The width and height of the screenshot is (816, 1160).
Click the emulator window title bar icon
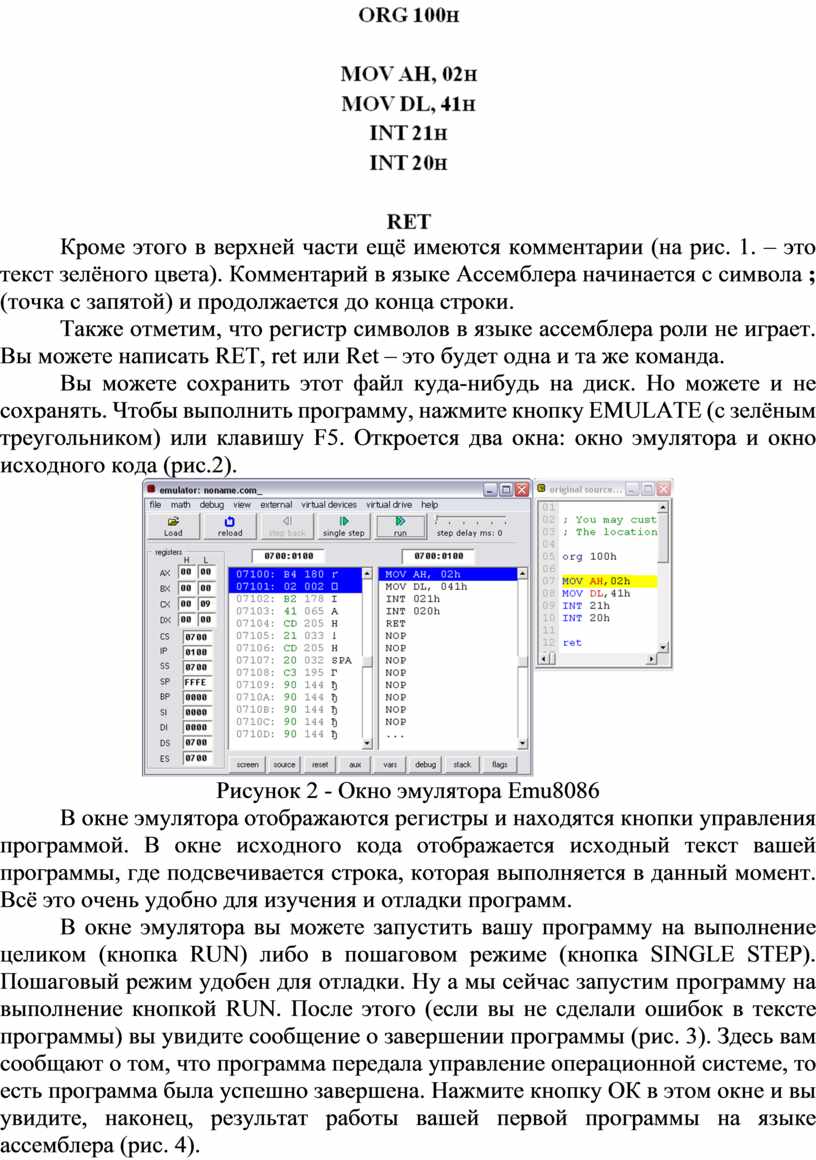[151, 490]
